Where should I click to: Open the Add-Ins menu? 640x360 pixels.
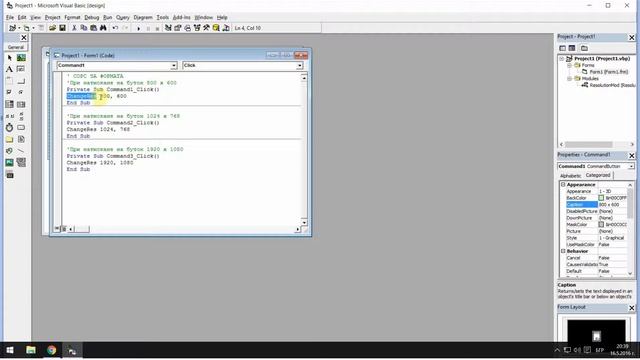(182, 18)
